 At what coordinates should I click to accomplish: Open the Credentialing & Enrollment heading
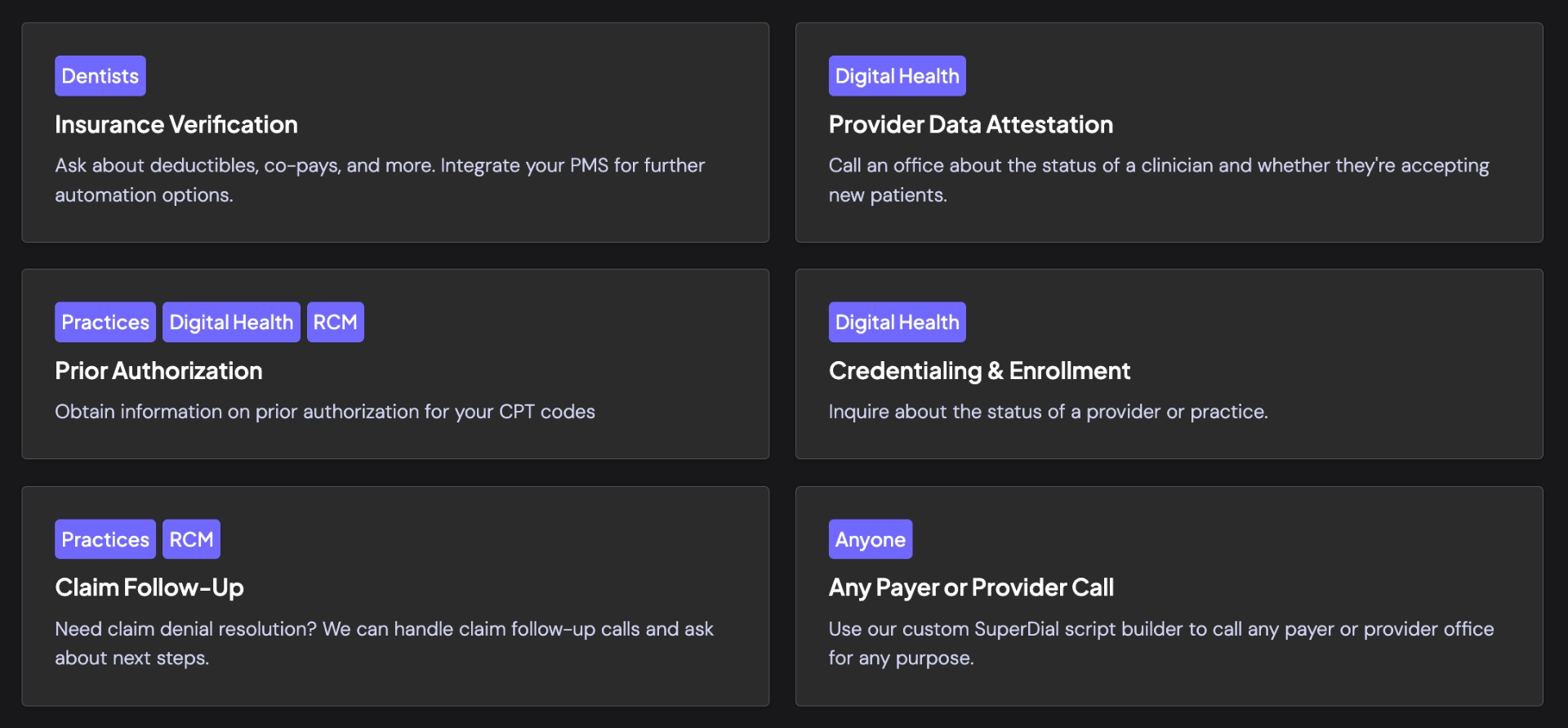tap(979, 371)
